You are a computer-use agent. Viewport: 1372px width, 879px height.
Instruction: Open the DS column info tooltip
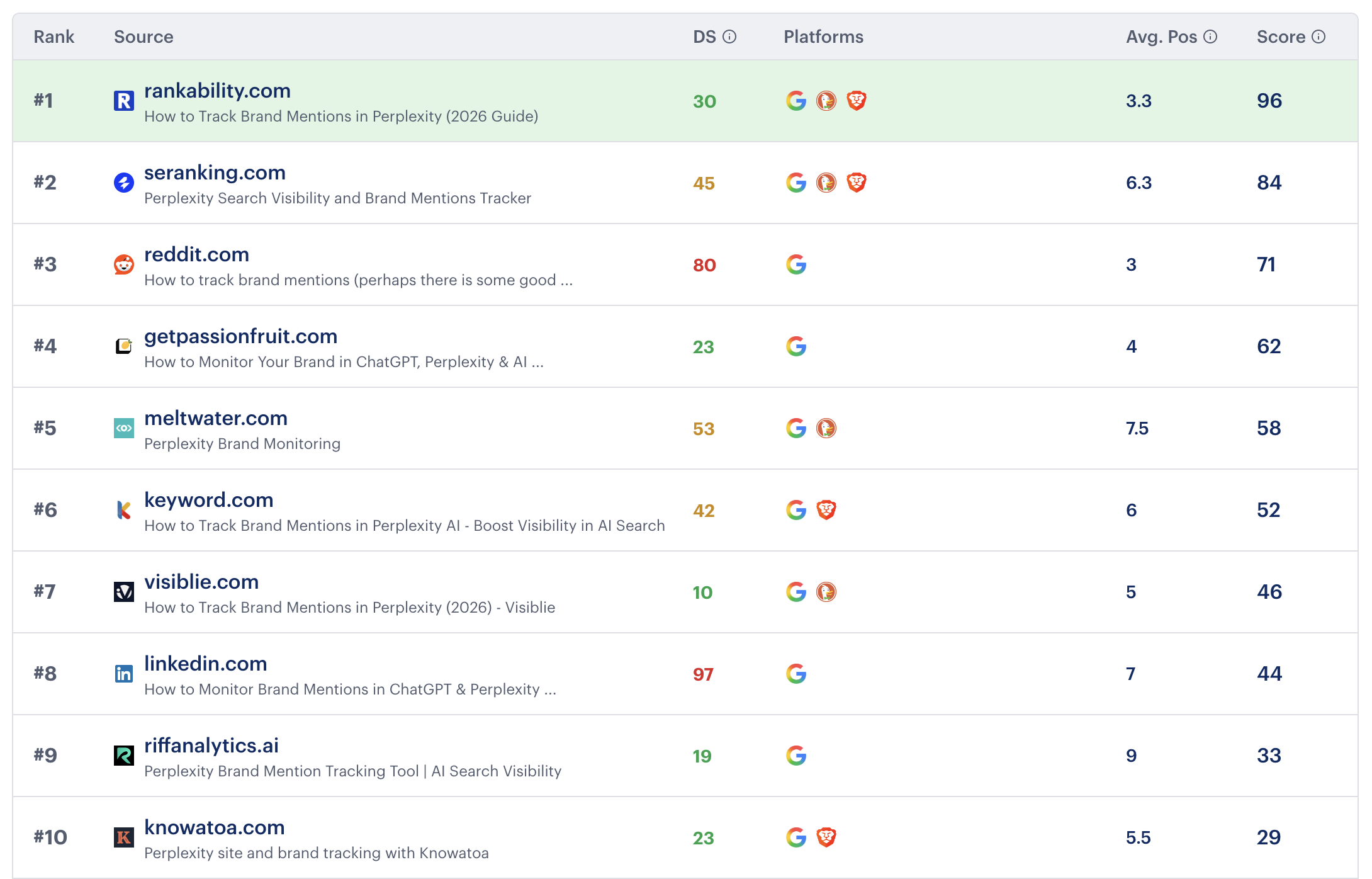click(x=729, y=37)
